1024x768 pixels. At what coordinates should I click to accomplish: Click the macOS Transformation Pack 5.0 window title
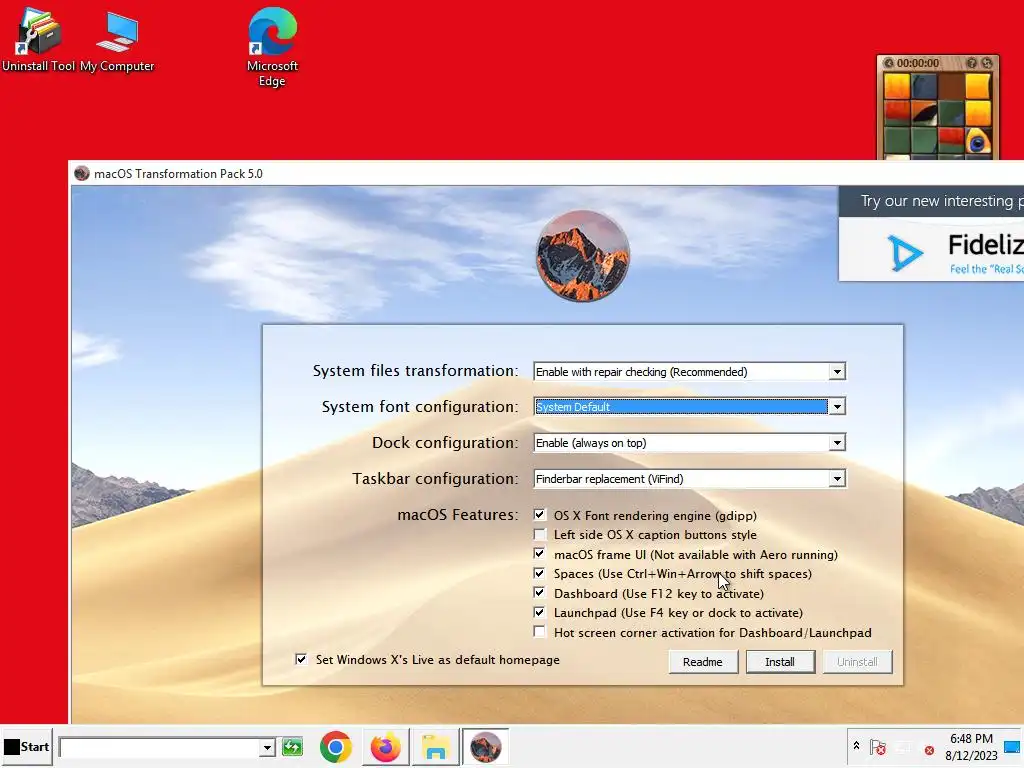(178, 174)
